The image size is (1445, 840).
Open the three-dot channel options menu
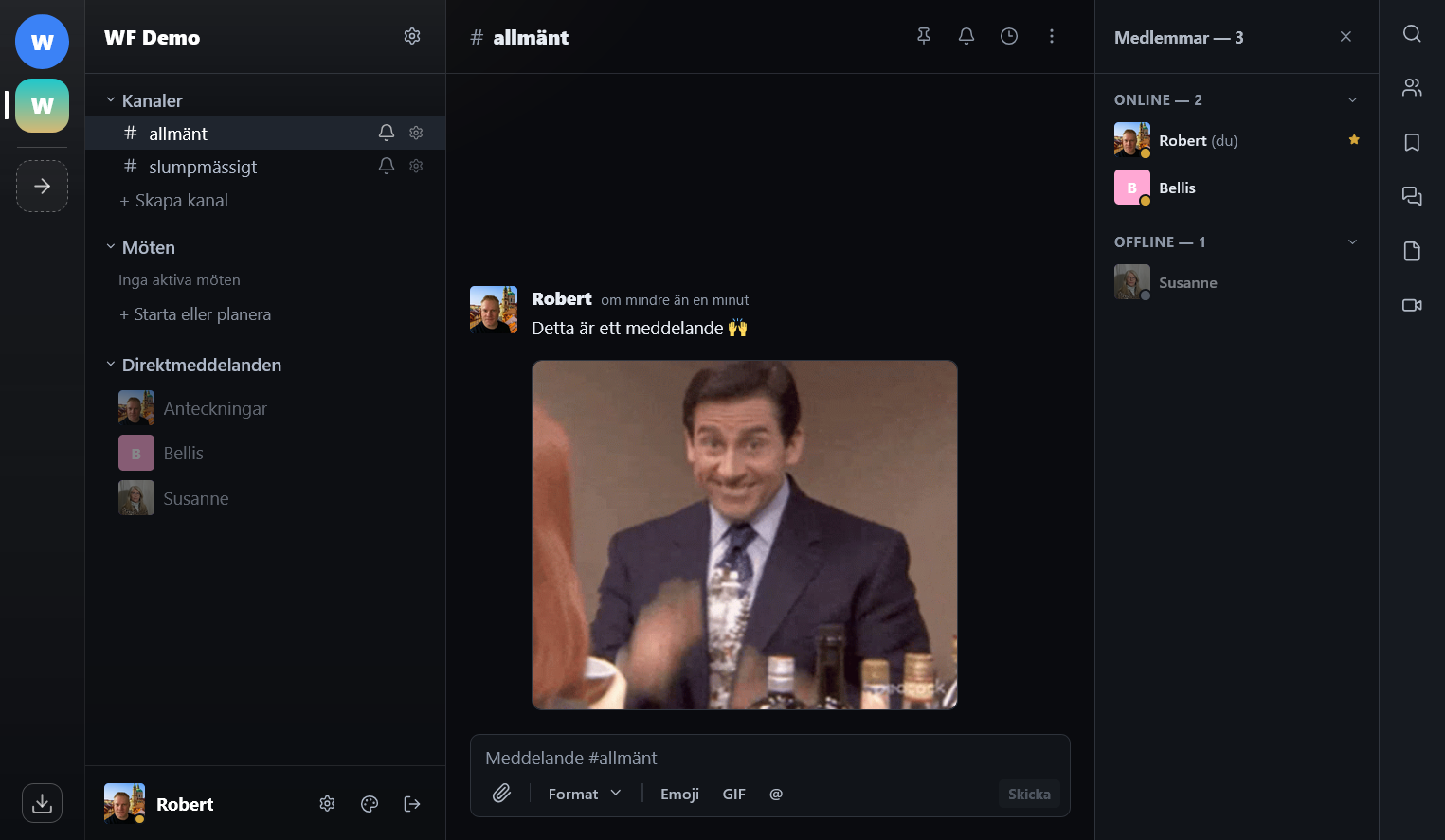tap(1052, 36)
